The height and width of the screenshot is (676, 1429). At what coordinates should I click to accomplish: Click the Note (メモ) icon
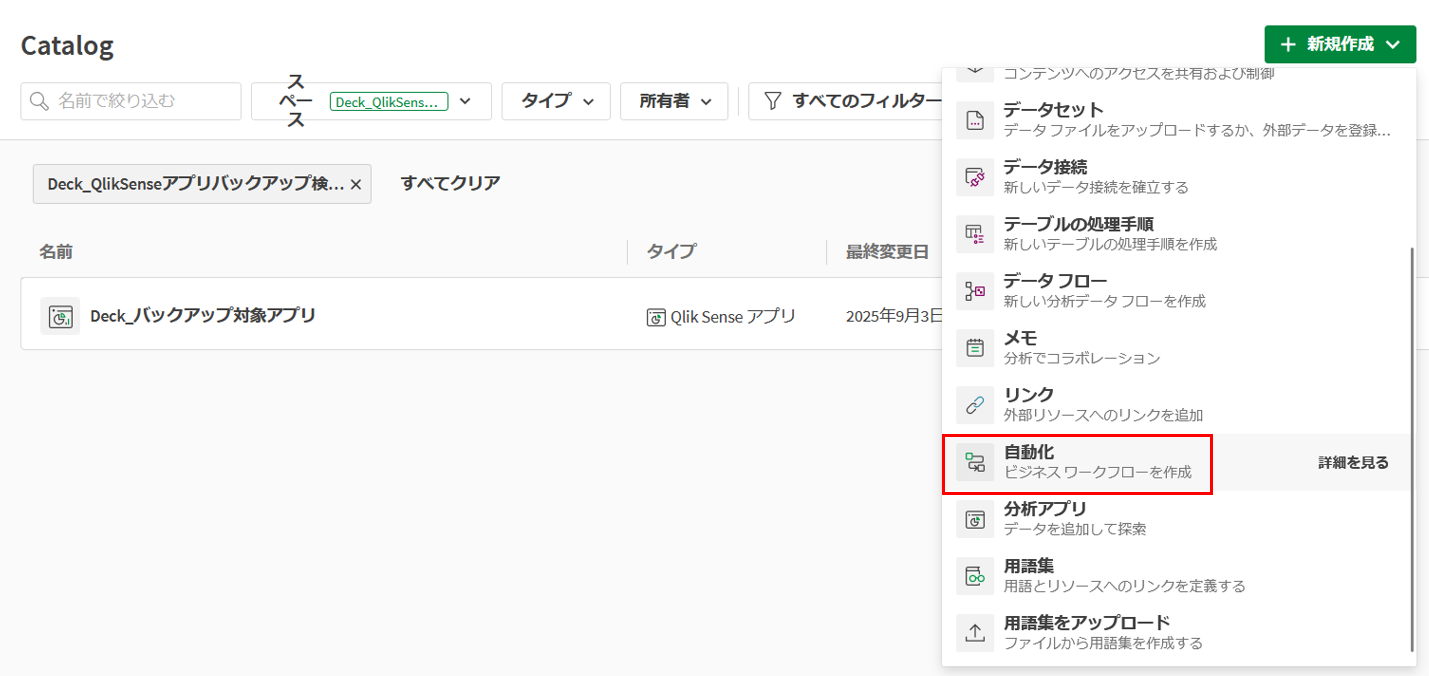coord(975,348)
